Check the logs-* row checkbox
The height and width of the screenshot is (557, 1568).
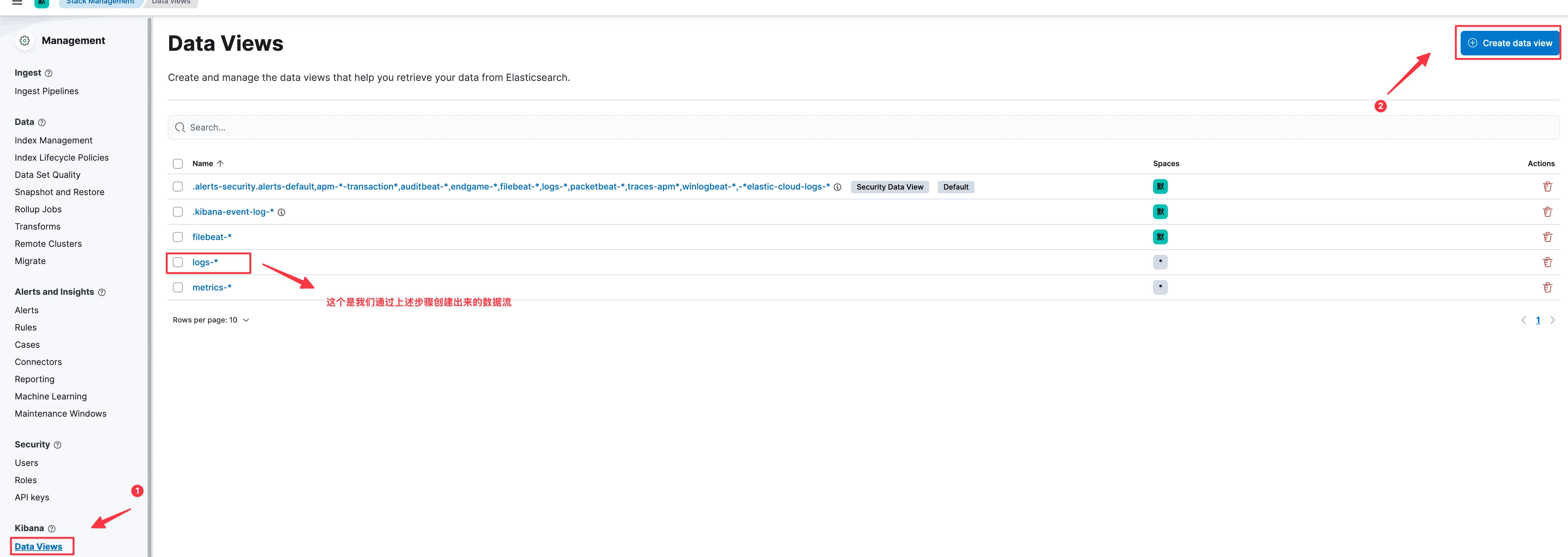click(178, 262)
